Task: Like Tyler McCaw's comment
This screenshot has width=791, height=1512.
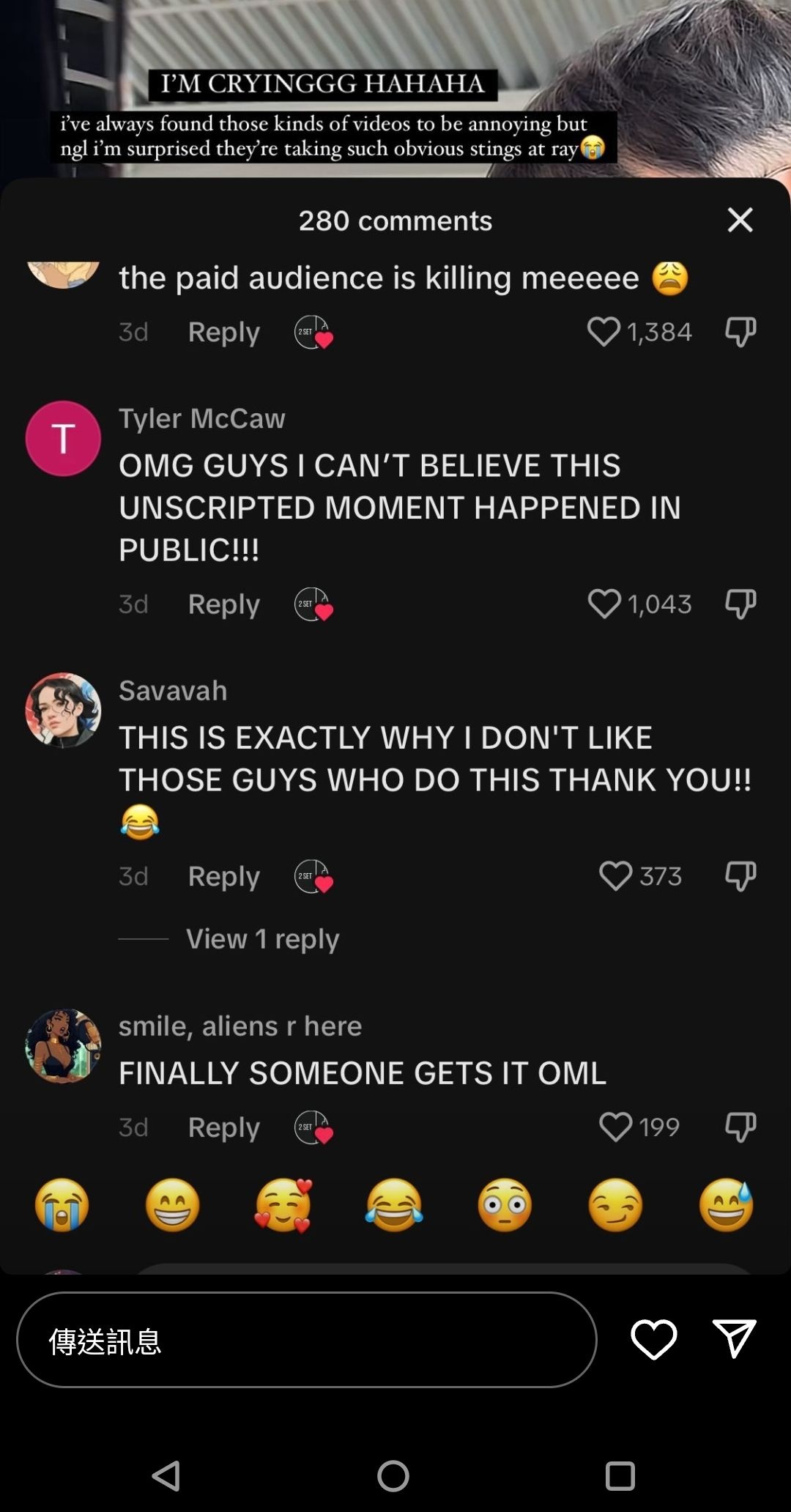Action: point(604,604)
